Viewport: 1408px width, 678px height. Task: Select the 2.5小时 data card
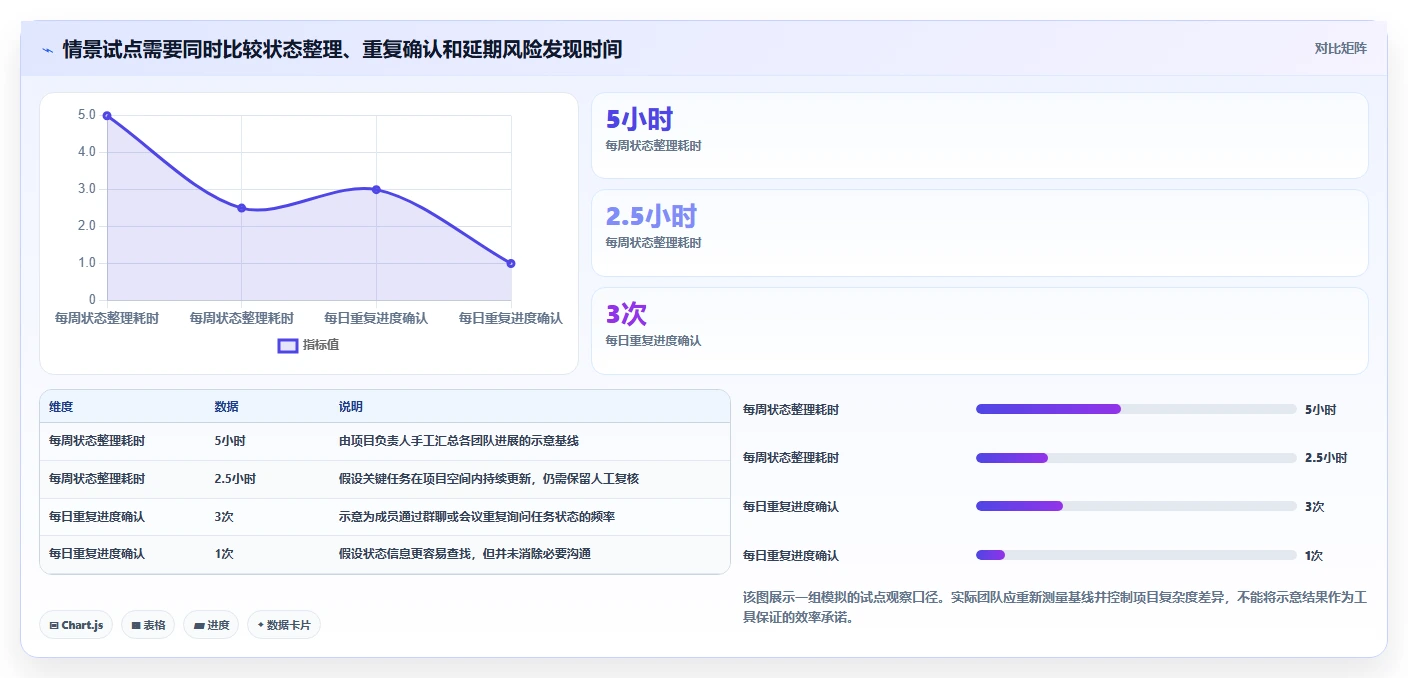[980, 233]
